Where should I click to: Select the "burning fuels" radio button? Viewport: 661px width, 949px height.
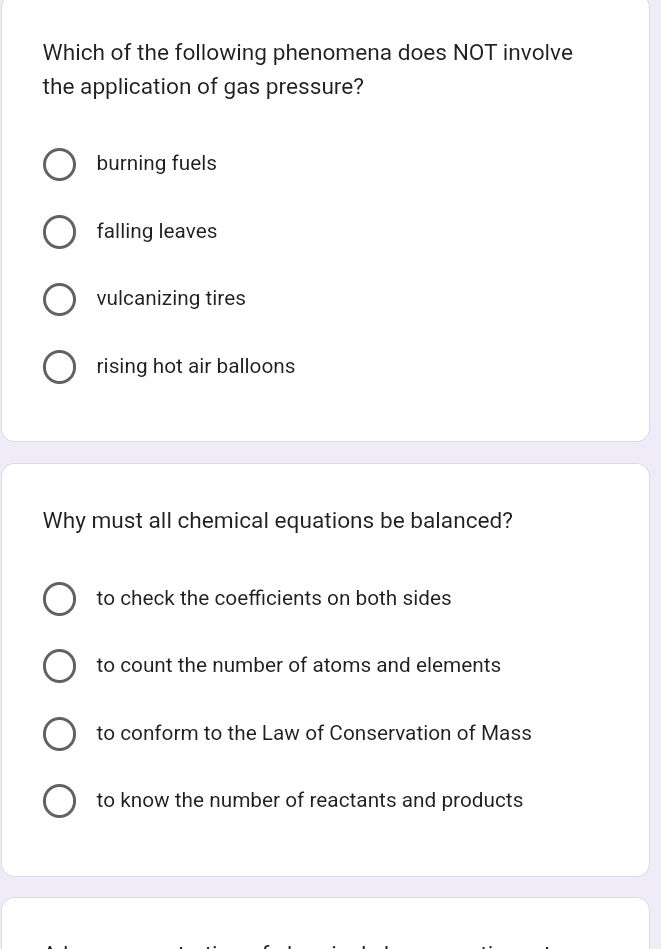(x=59, y=164)
